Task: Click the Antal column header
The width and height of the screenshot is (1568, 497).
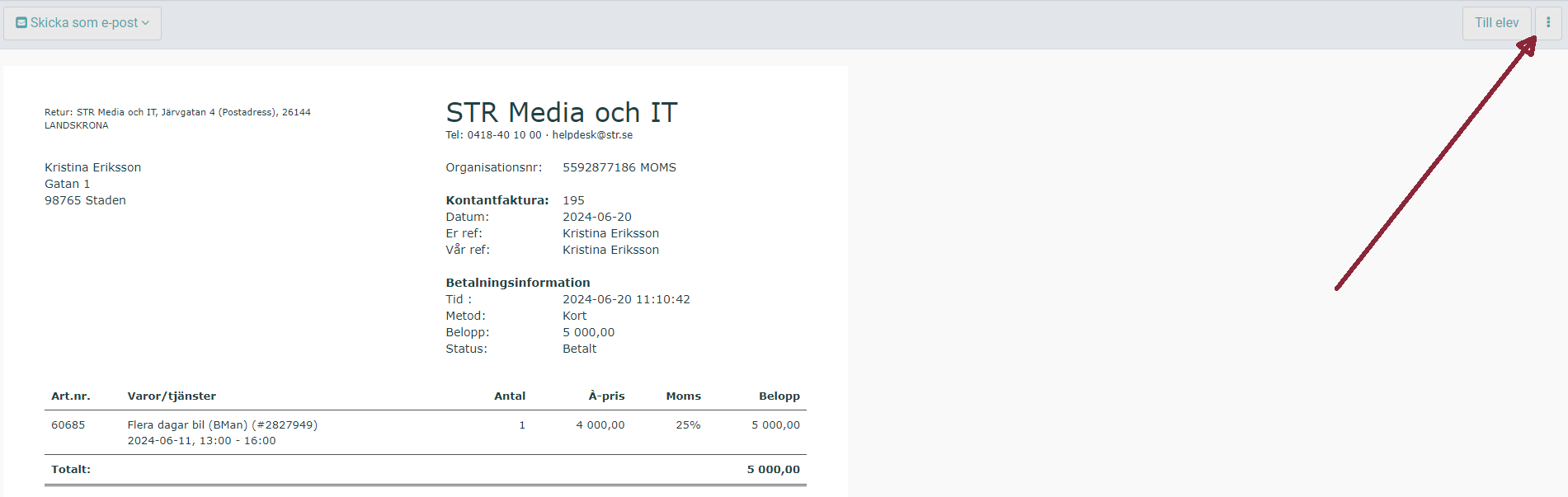Action: (x=510, y=396)
